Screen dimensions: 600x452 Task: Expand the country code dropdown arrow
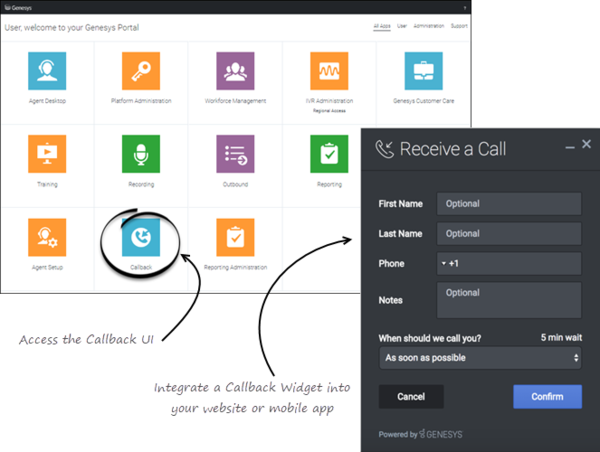tap(444, 263)
